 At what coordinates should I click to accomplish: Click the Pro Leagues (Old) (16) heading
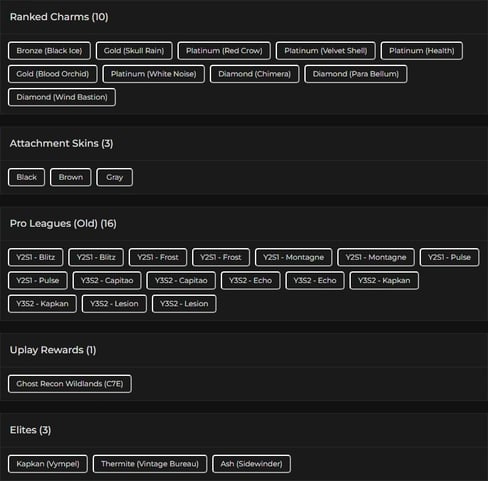pos(63,224)
